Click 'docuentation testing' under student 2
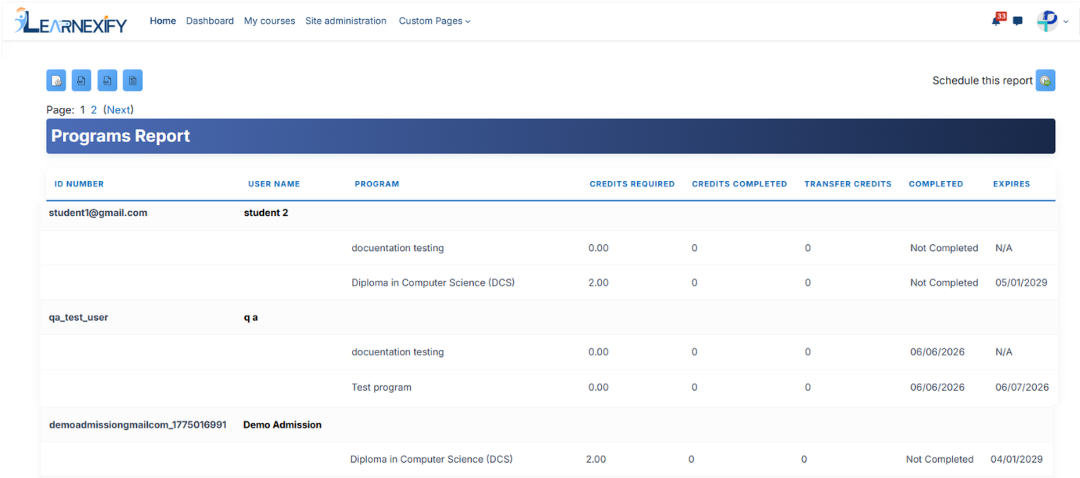The image size is (1080, 478). 397,248
